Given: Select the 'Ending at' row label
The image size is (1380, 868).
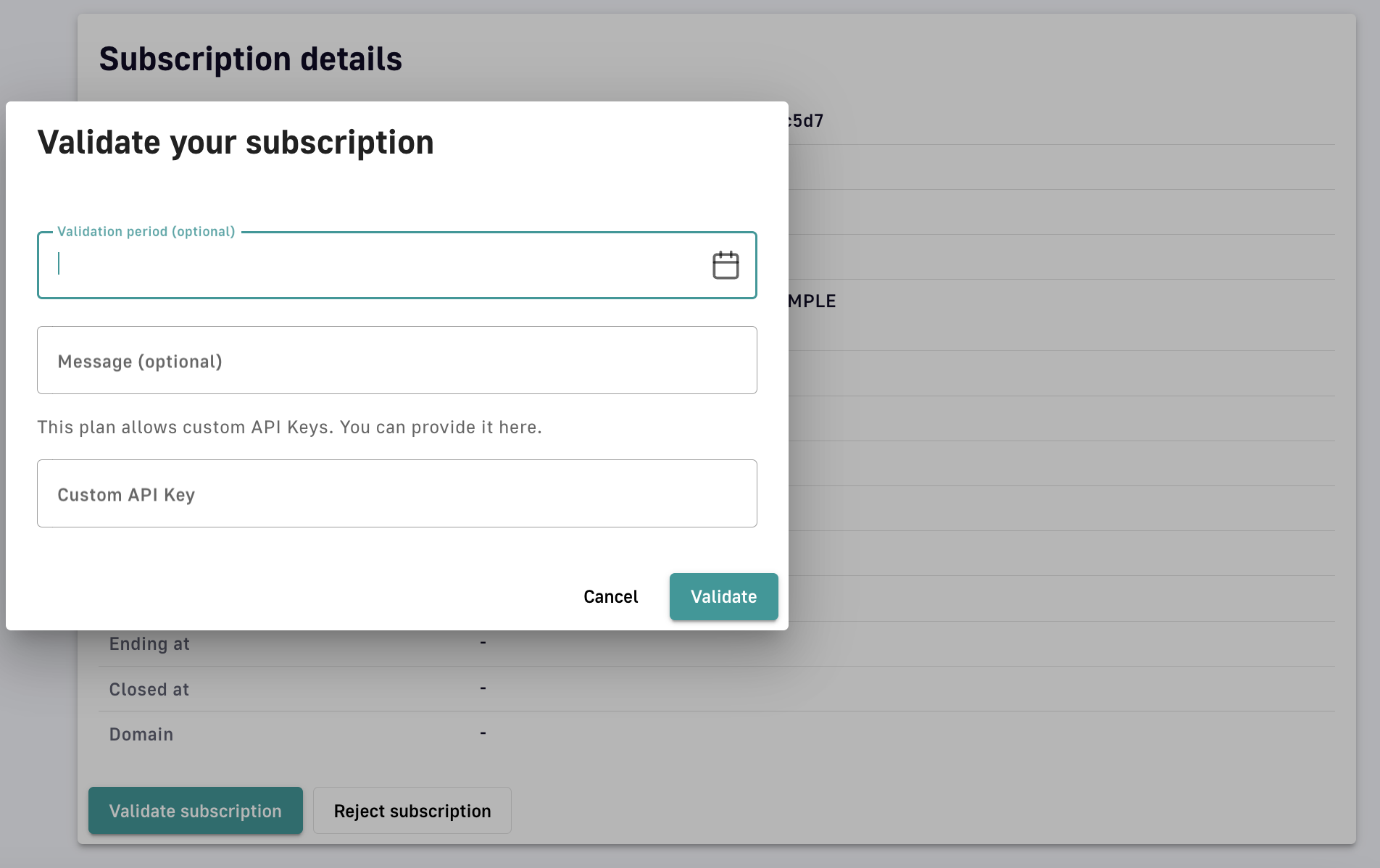Looking at the screenshot, I should pos(149,644).
